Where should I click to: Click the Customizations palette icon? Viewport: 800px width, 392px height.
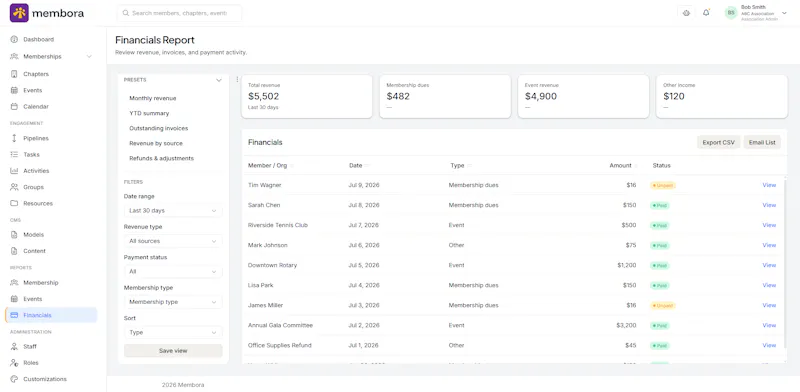click(14, 379)
